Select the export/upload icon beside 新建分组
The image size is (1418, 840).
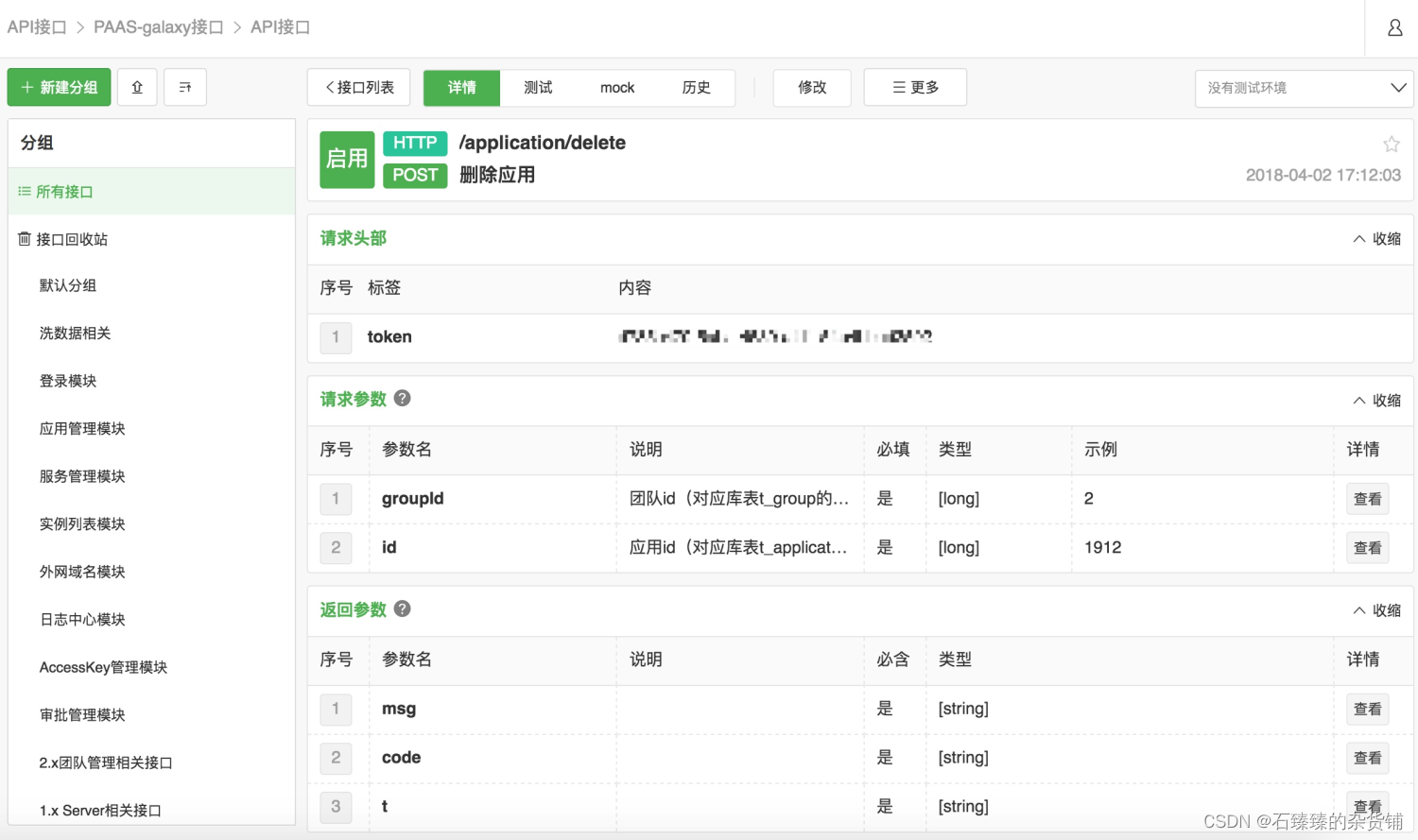click(137, 87)
